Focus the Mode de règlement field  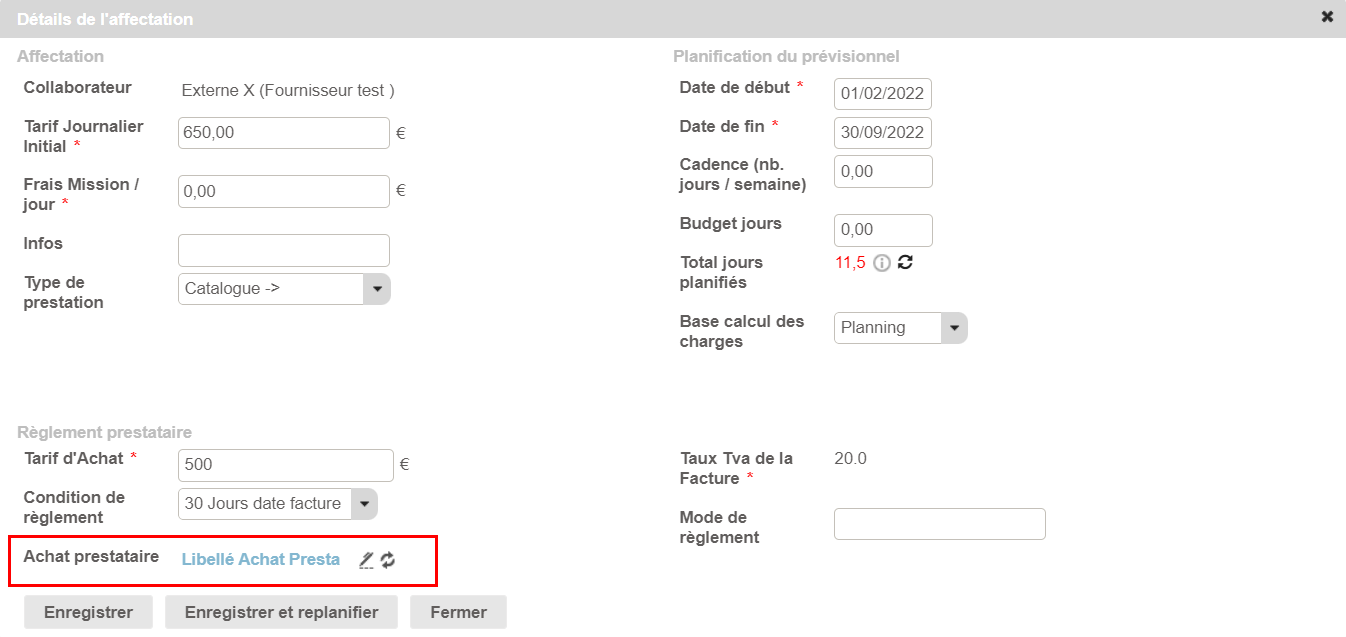[939, 524]
